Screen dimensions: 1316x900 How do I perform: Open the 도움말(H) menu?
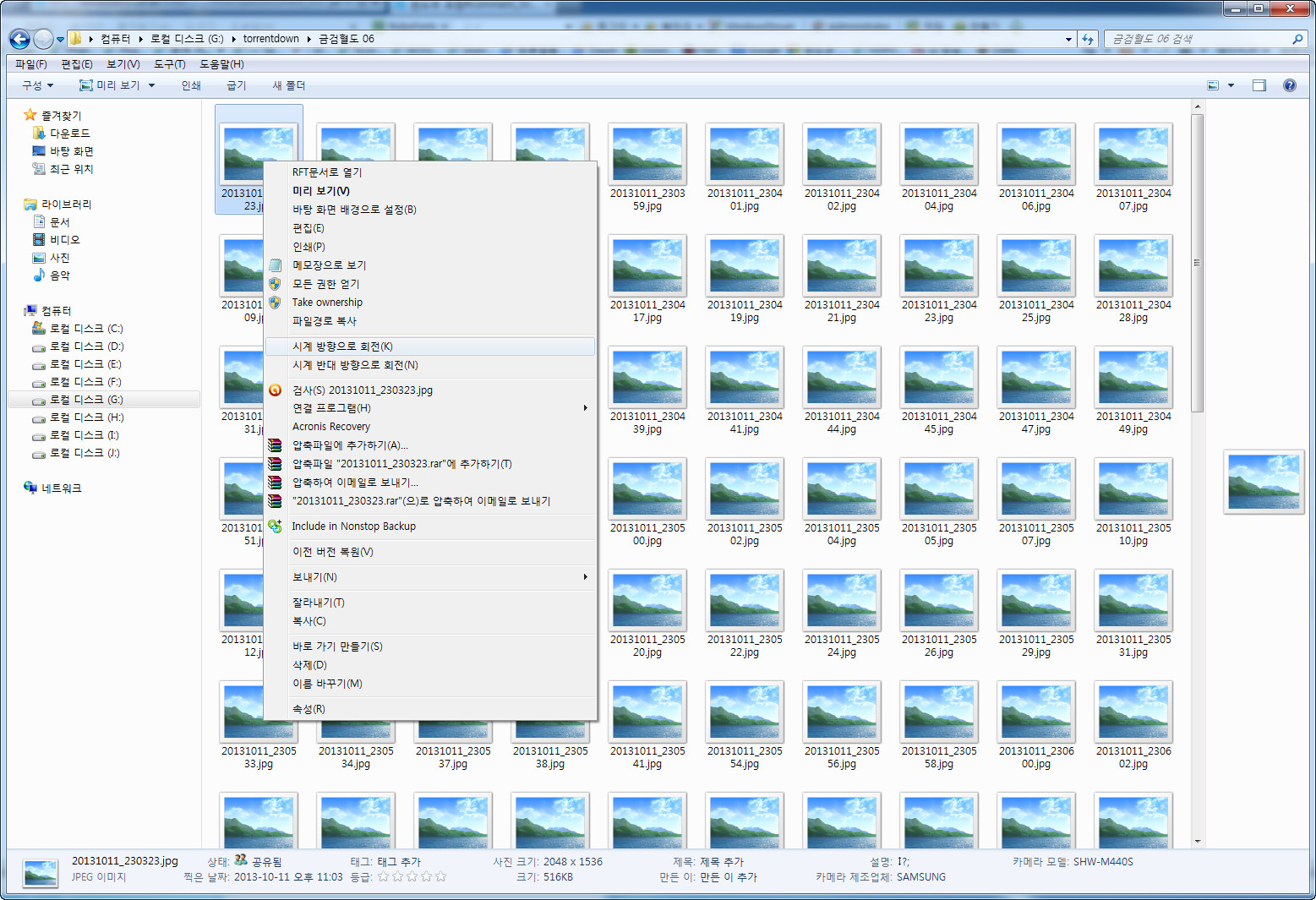[221, 64]
